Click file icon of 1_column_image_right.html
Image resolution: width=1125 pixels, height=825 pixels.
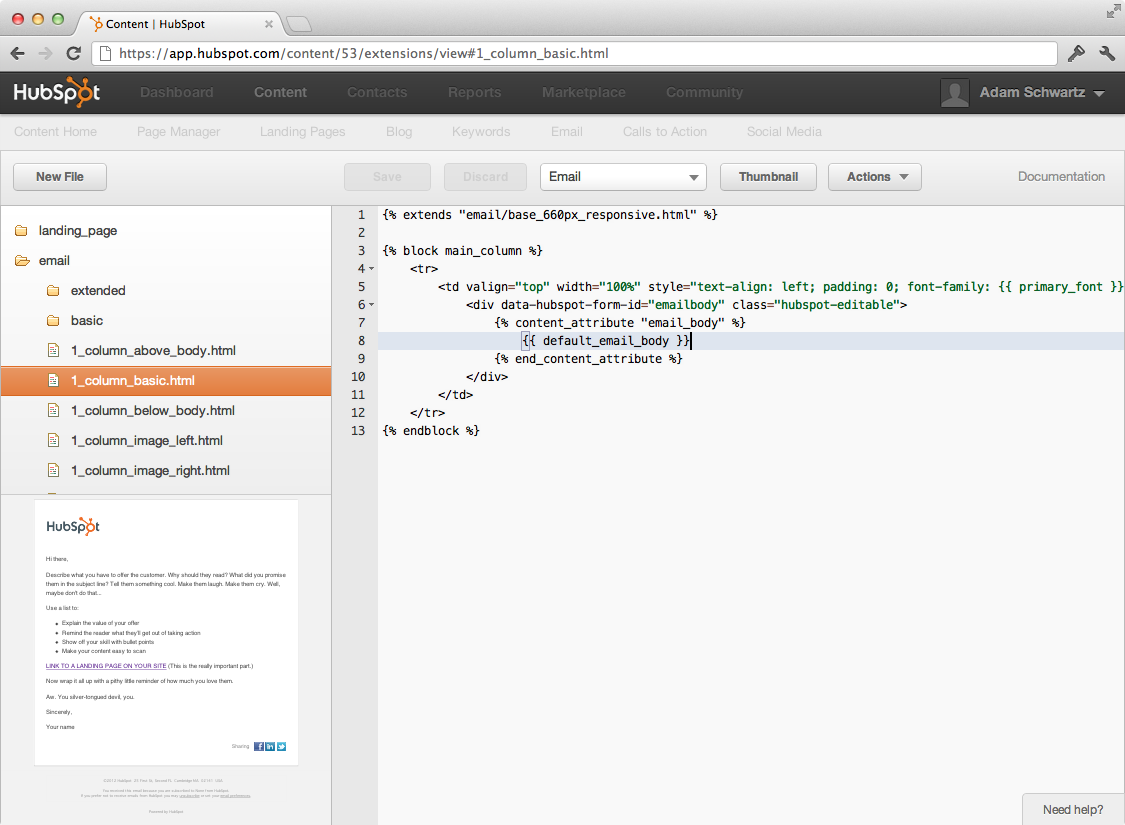53,471
